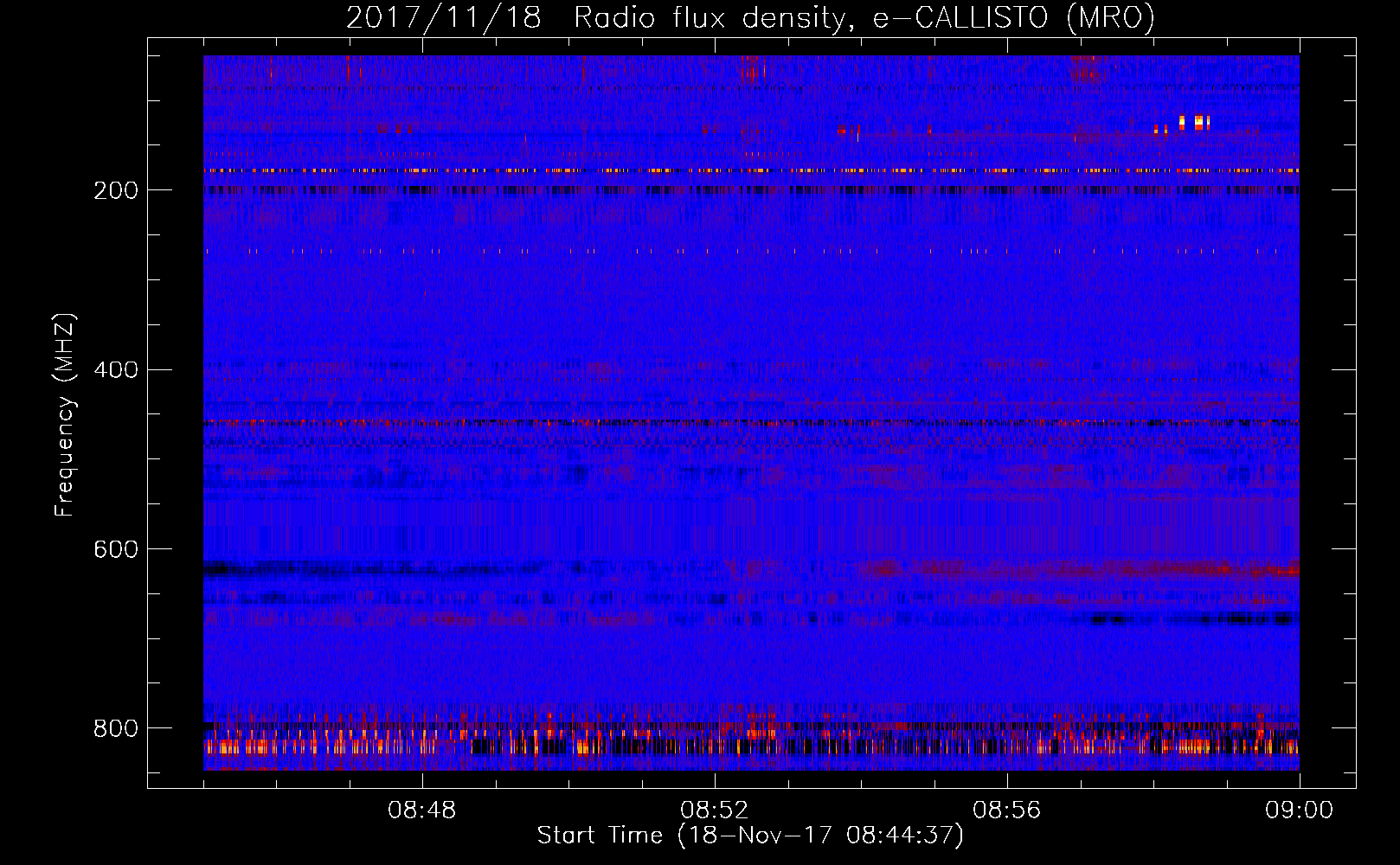Click the 08:48 time tick label
Screen dimensions: 1400x865
click(x=422, y=811)
